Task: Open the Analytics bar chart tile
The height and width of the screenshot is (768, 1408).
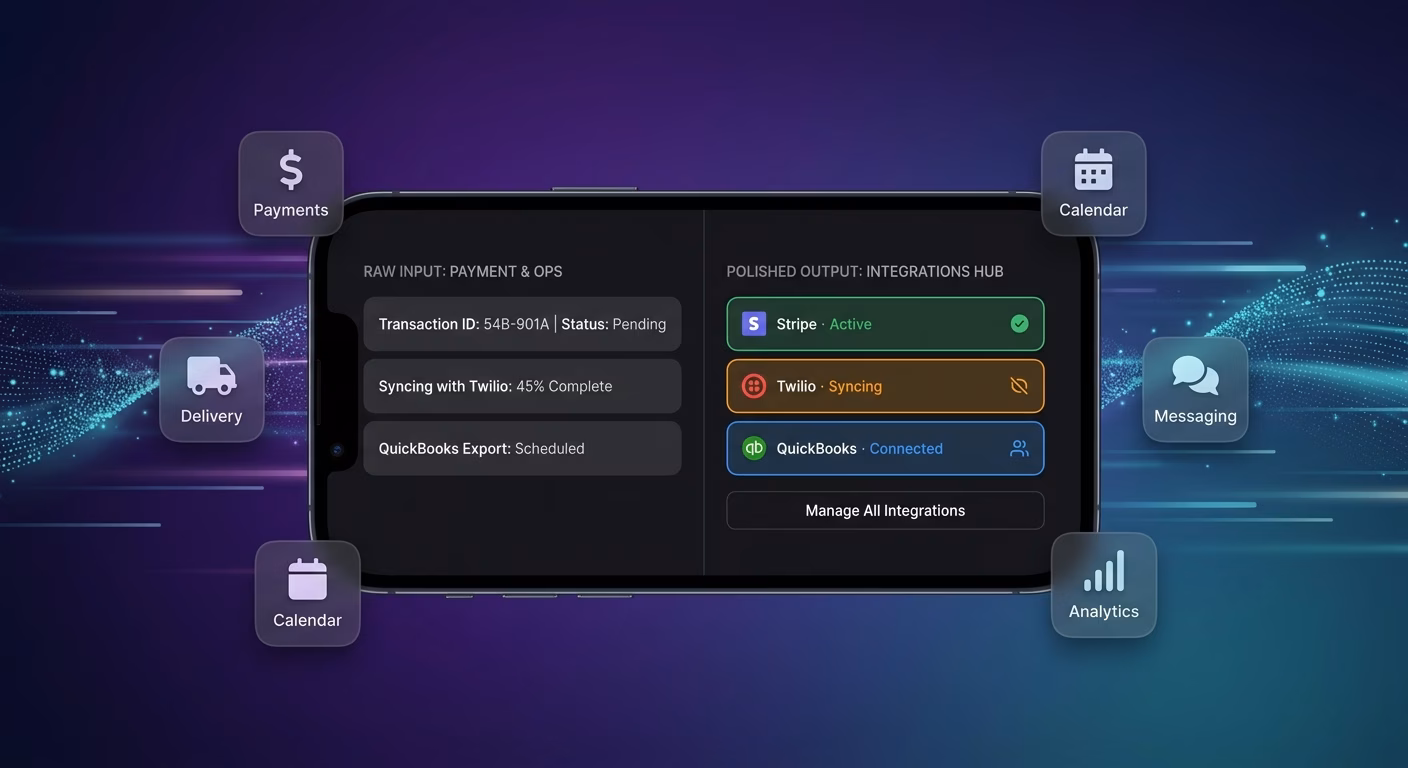Action: coord(1104,585)
